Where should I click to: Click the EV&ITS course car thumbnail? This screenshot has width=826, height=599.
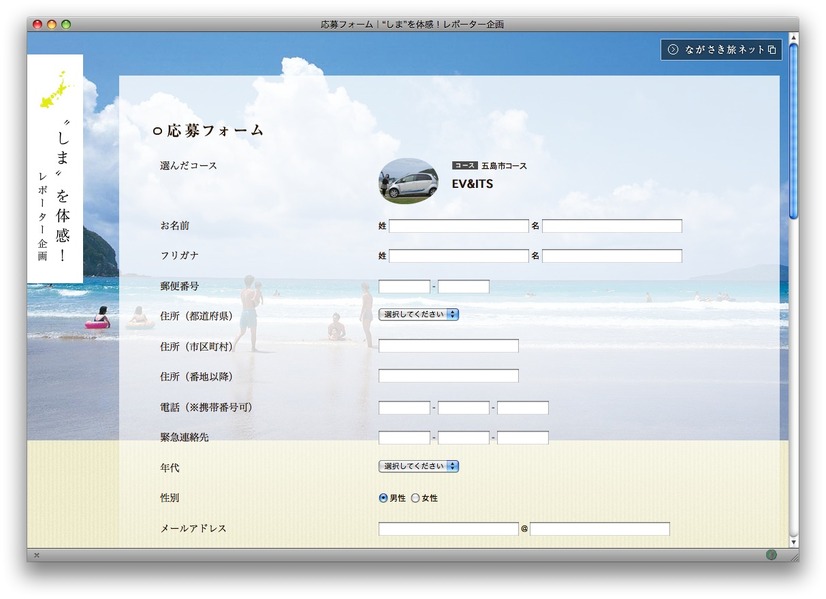click(x=408, y=181)
